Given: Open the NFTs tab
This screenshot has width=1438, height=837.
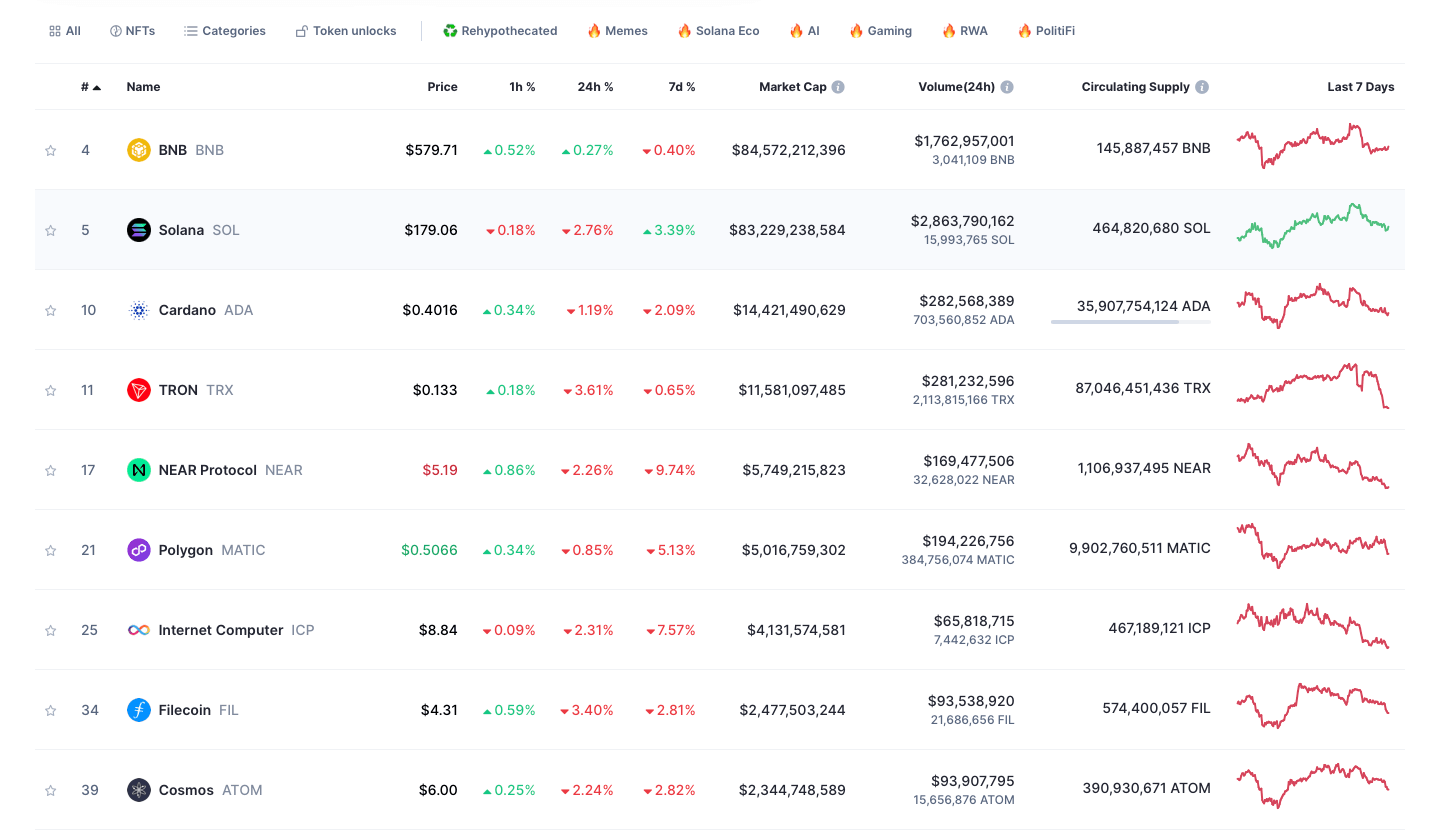Looking at the screenshot, I should (x=132, y=31).
